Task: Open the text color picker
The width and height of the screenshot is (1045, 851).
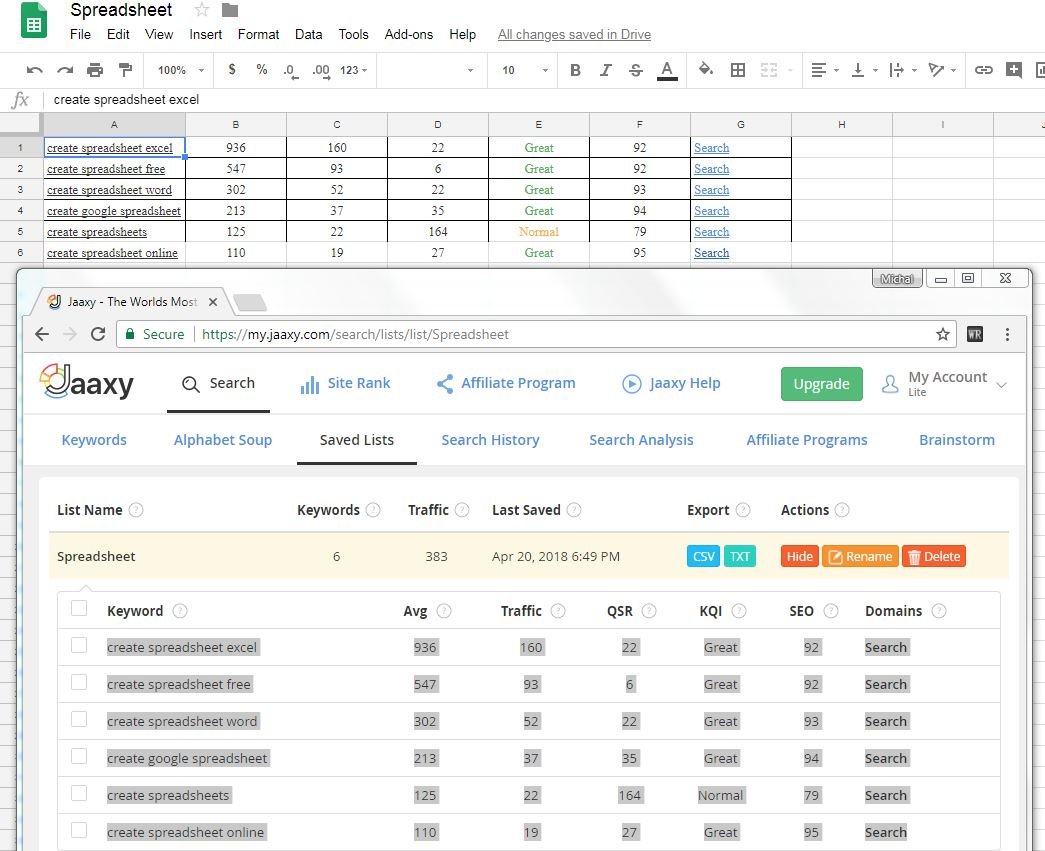Action: tap(667, 70)
